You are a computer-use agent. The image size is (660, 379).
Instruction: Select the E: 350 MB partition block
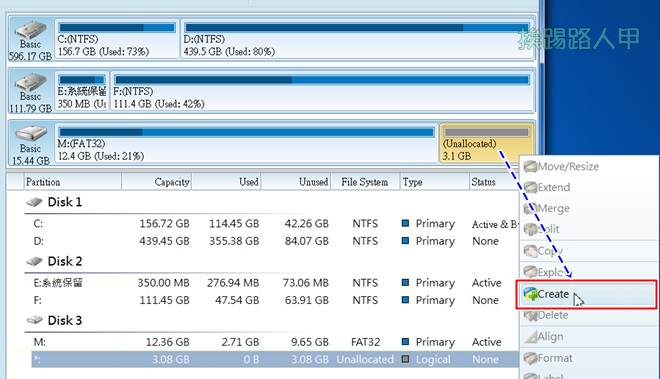click(x=82, y=91)
